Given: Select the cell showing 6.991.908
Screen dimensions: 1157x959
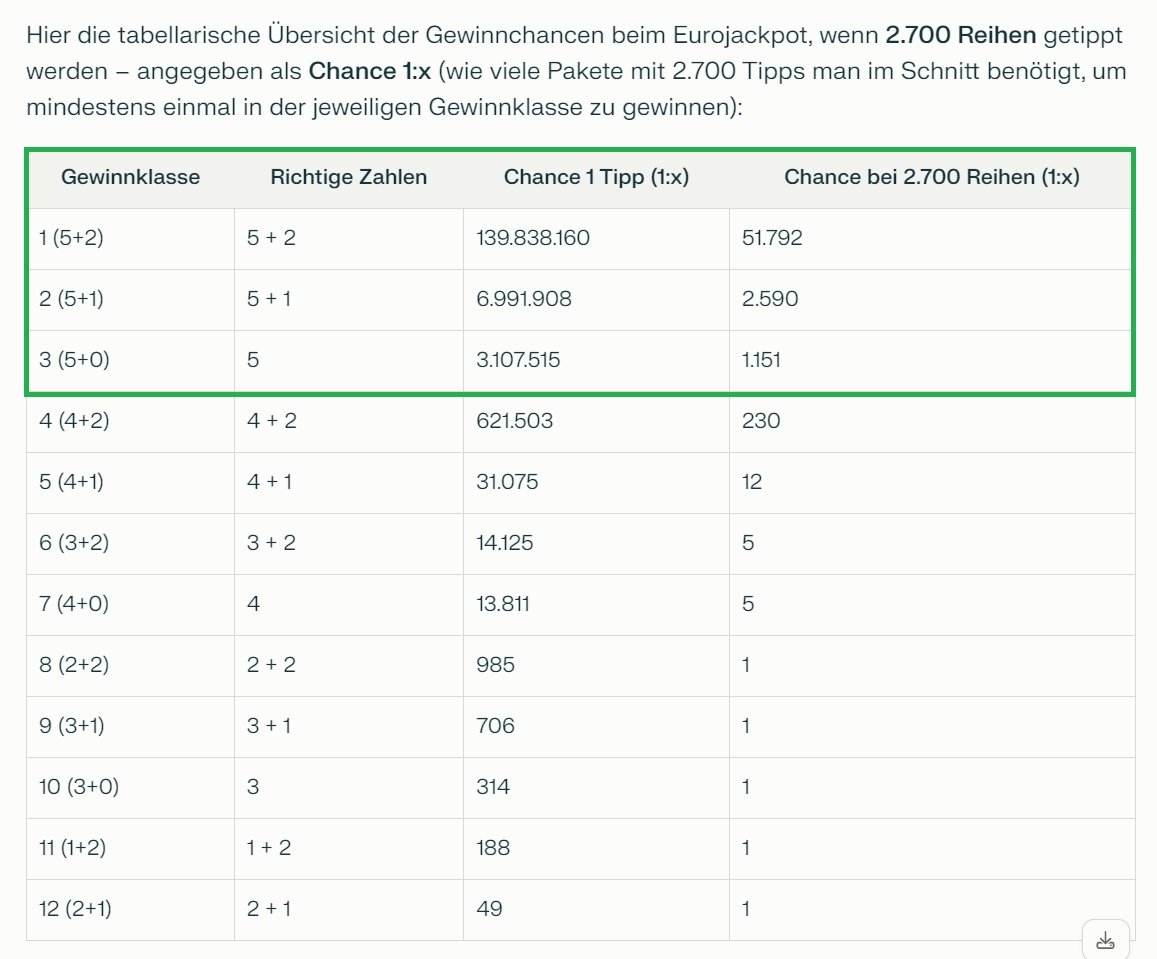Looking at the screenshot, I should [524, 299].
